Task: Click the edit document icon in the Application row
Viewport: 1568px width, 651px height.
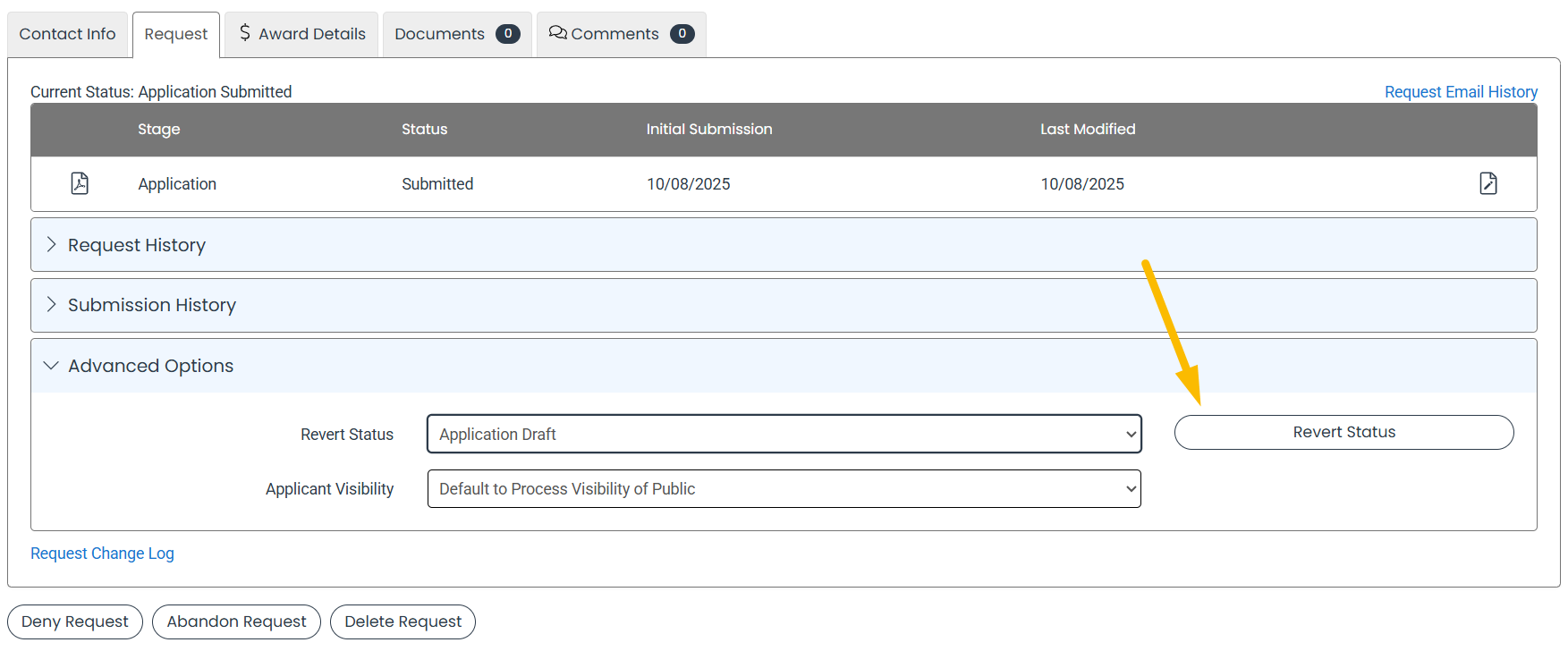Action: tap(1488, 183)
